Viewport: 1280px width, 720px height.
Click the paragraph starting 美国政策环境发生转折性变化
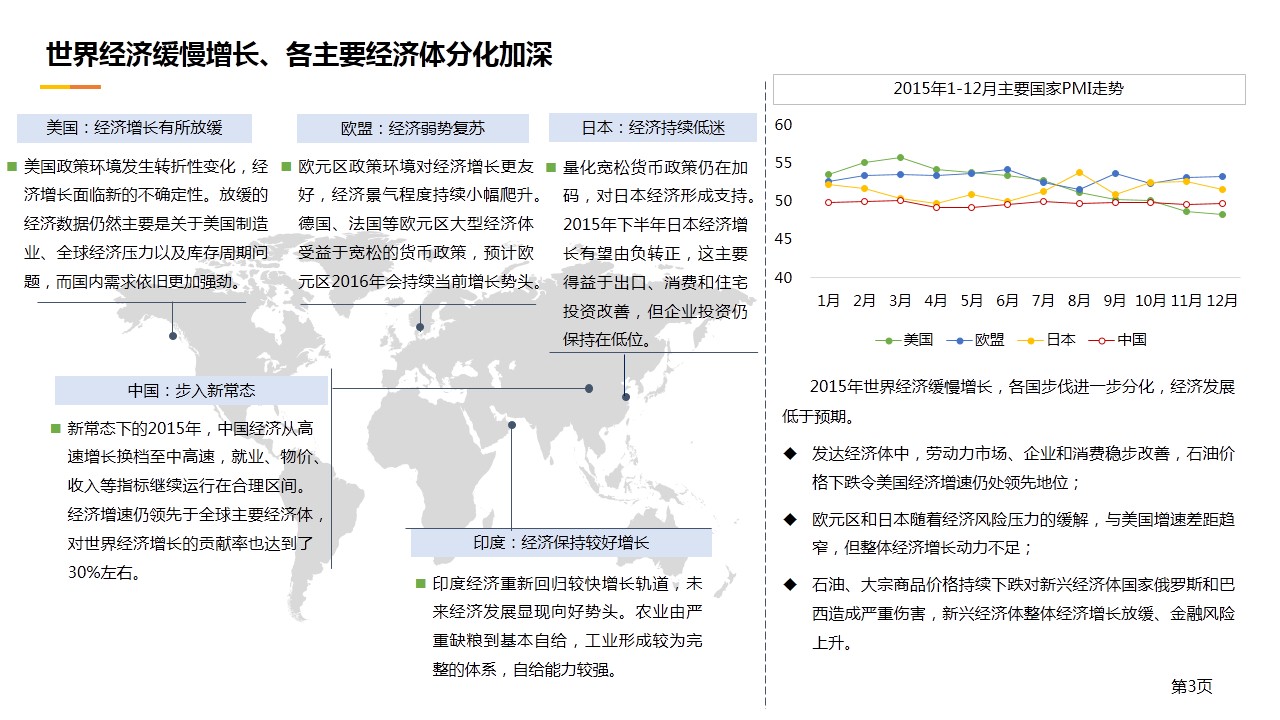[146, 224]
